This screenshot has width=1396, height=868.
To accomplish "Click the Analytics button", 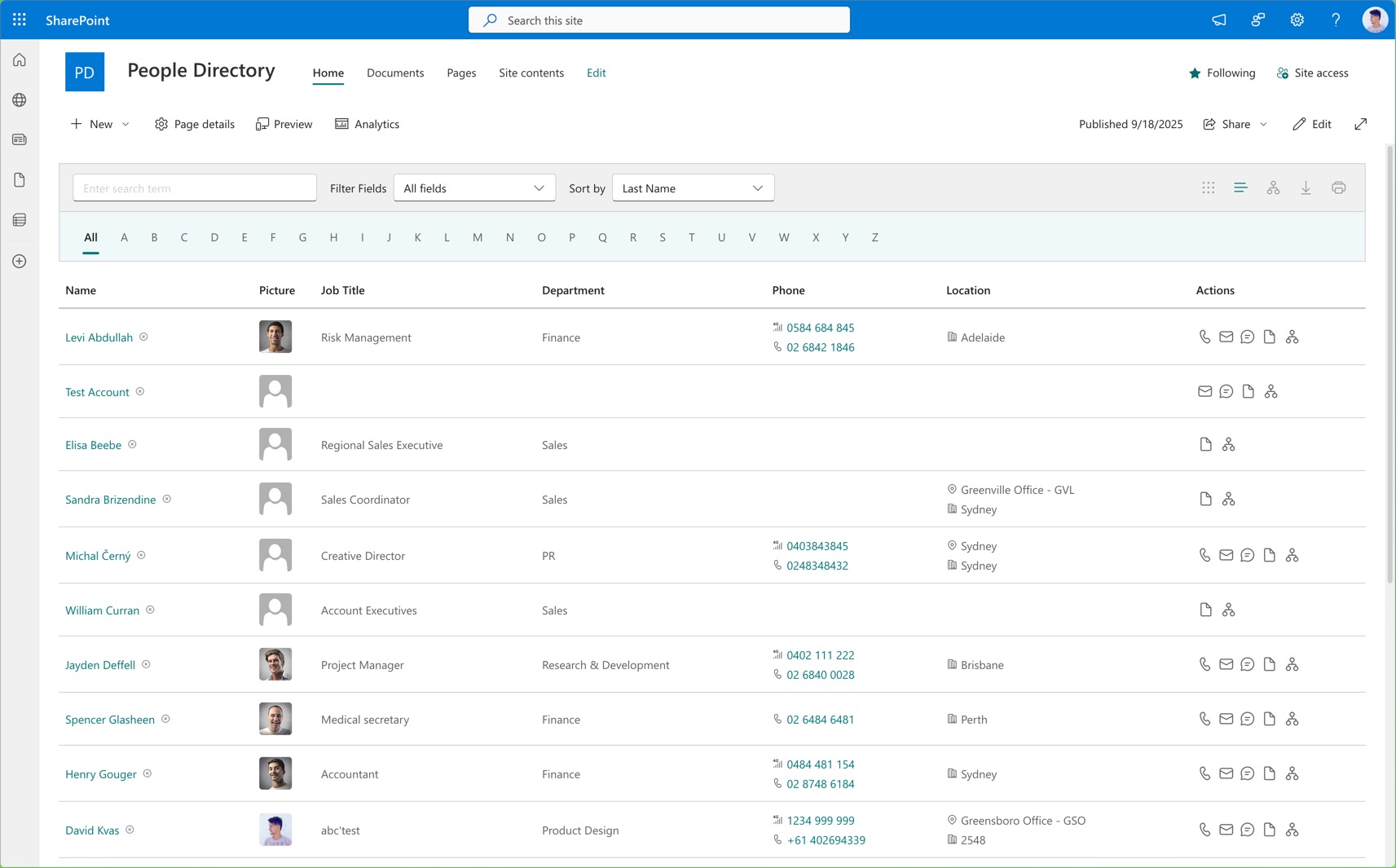I will [367, 124].
